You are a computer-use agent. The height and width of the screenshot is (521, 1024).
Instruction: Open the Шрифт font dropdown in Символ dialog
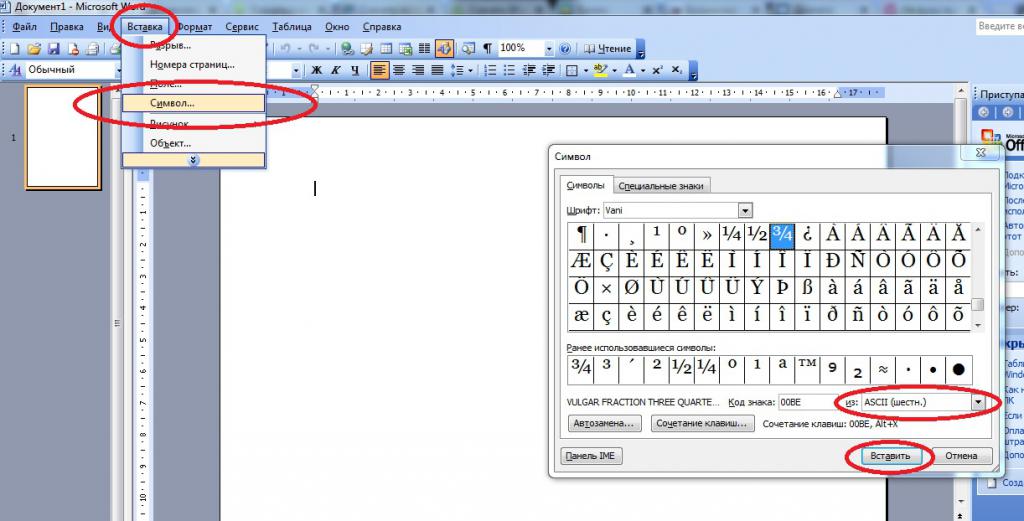745,210
